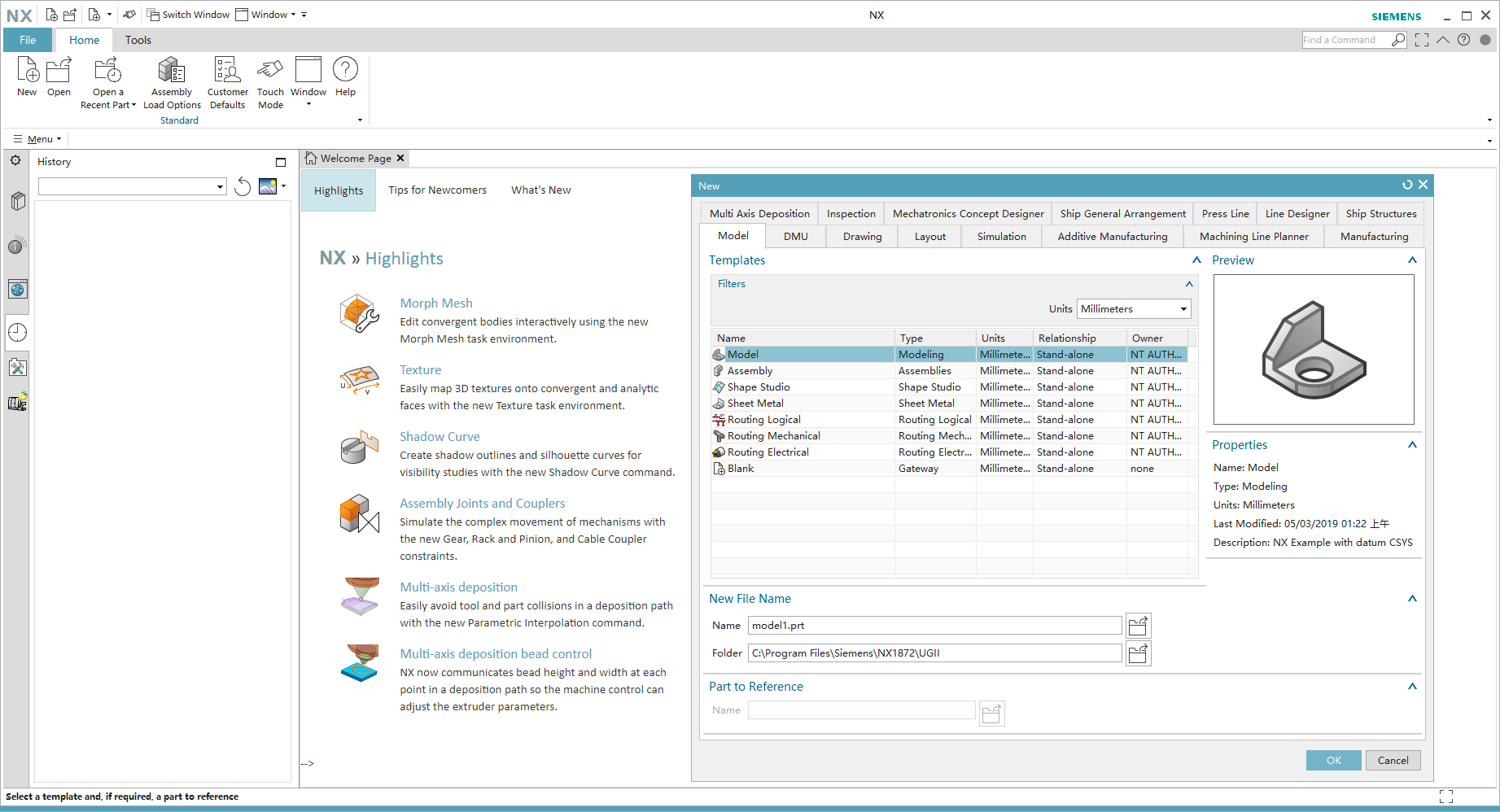The image size is (1500, 812).
Task: Click the model preview thumbnail
Action: tap(1313, 349)
